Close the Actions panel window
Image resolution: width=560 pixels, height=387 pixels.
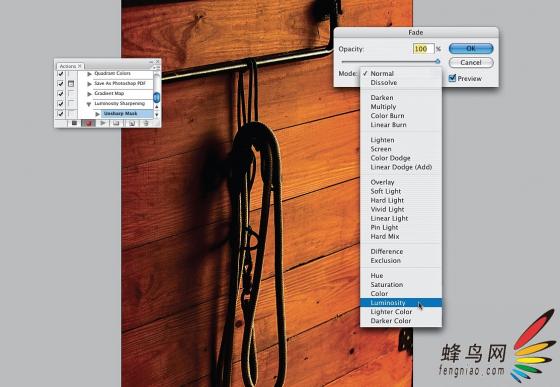coord(158,62)
